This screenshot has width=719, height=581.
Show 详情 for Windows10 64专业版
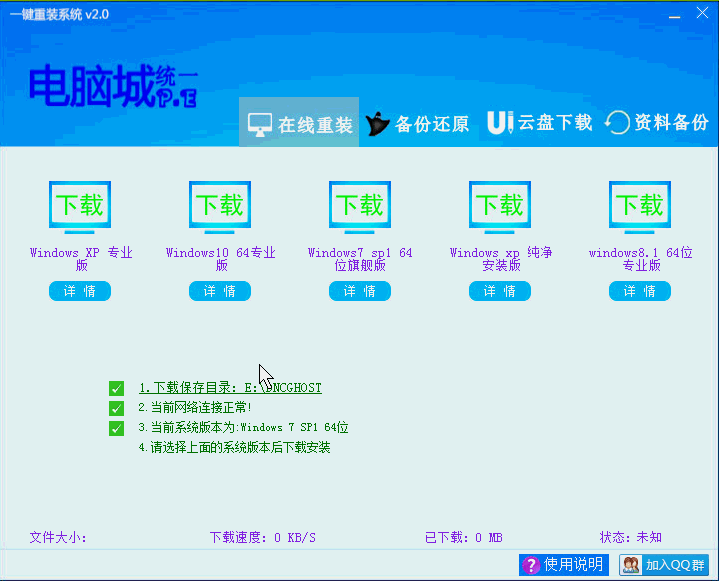coord(220,291)
